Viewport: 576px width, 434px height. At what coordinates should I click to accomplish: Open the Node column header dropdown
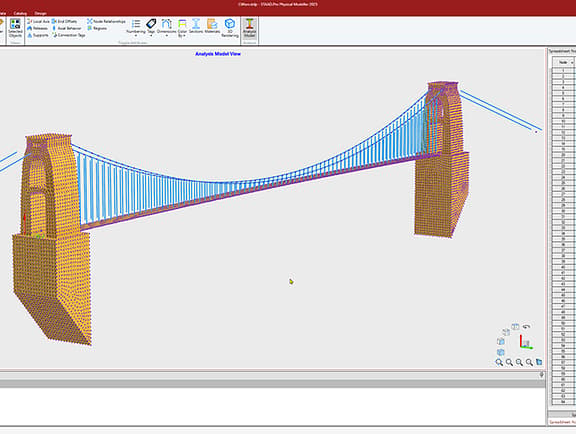[572, 62]
